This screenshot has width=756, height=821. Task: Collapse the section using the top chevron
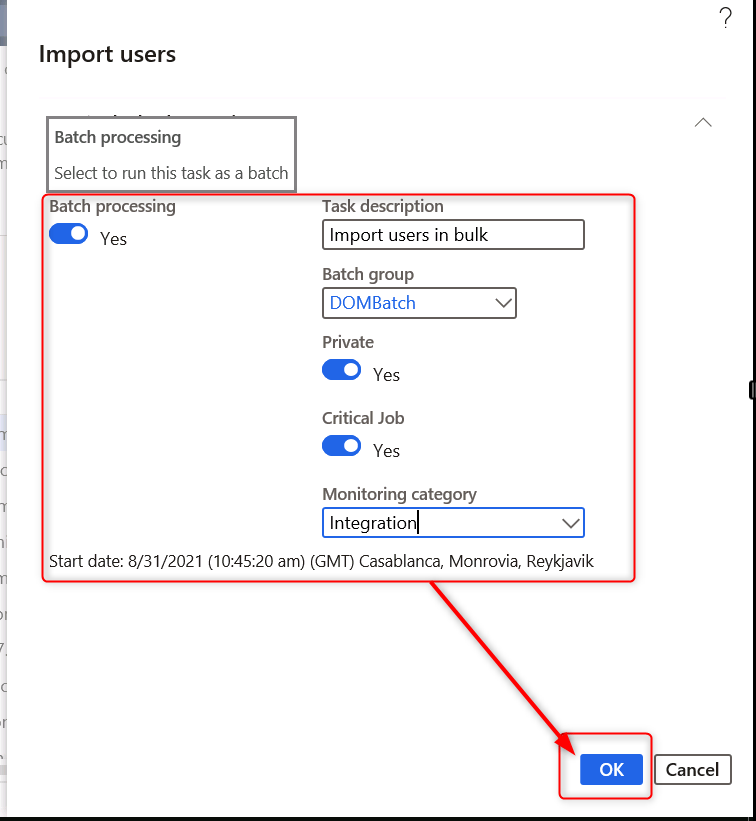point(703,123)
